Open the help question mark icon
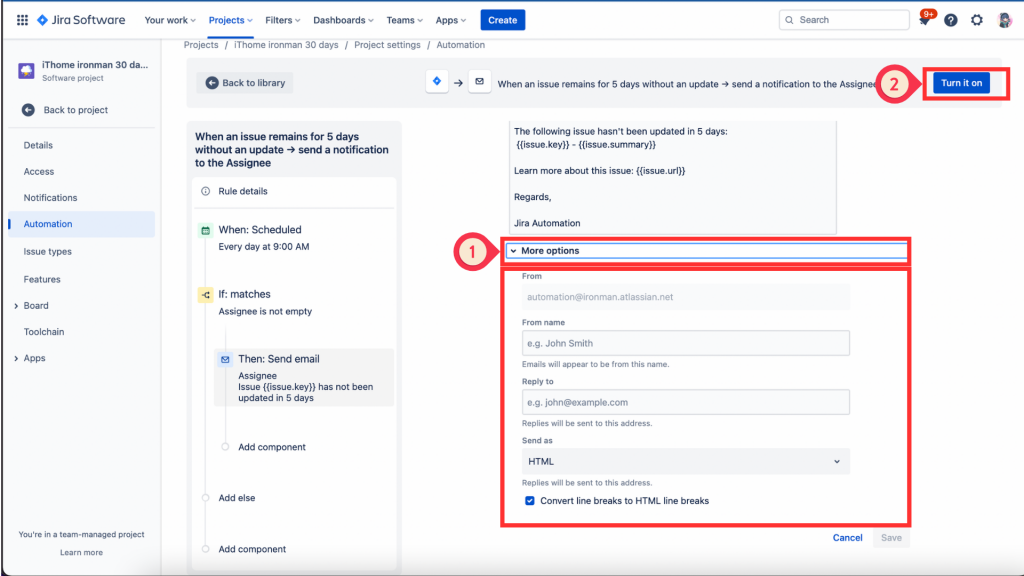This screenshot has width=1024, height=576. coord(951,20)
